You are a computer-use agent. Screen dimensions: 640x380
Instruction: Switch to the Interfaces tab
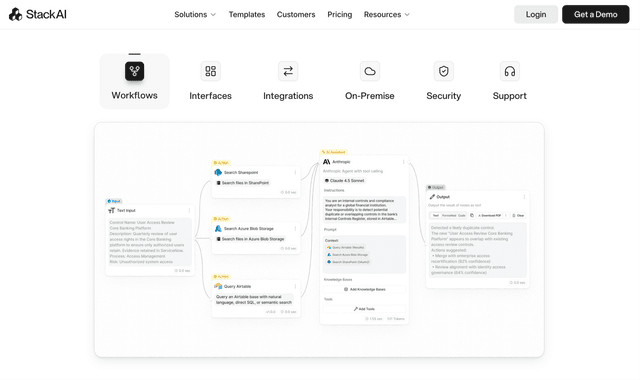click(x=210, y=81)
